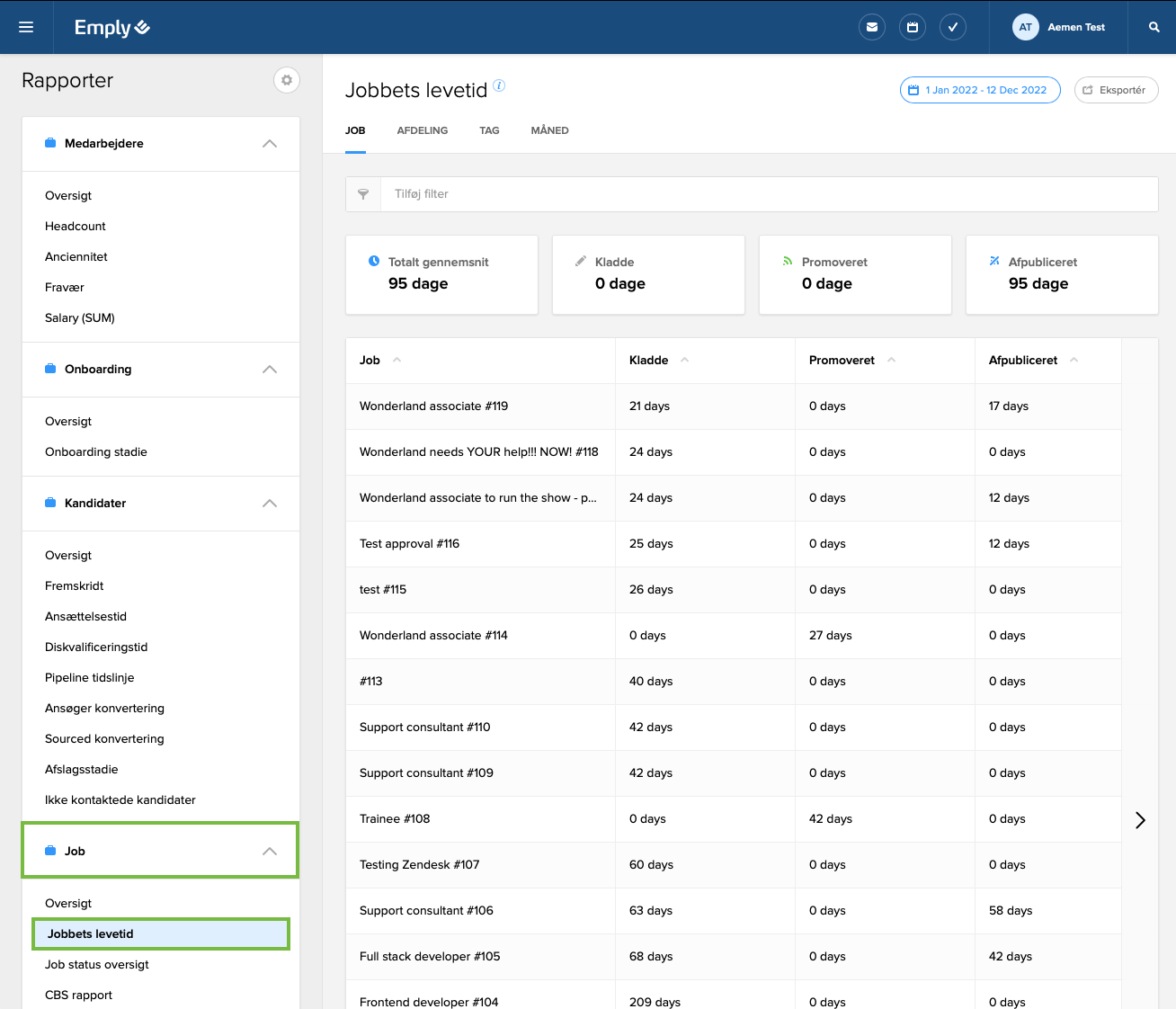Click the Eksportér button
Viewport: 1176px width, 1009px height.
click(1115, 90)
